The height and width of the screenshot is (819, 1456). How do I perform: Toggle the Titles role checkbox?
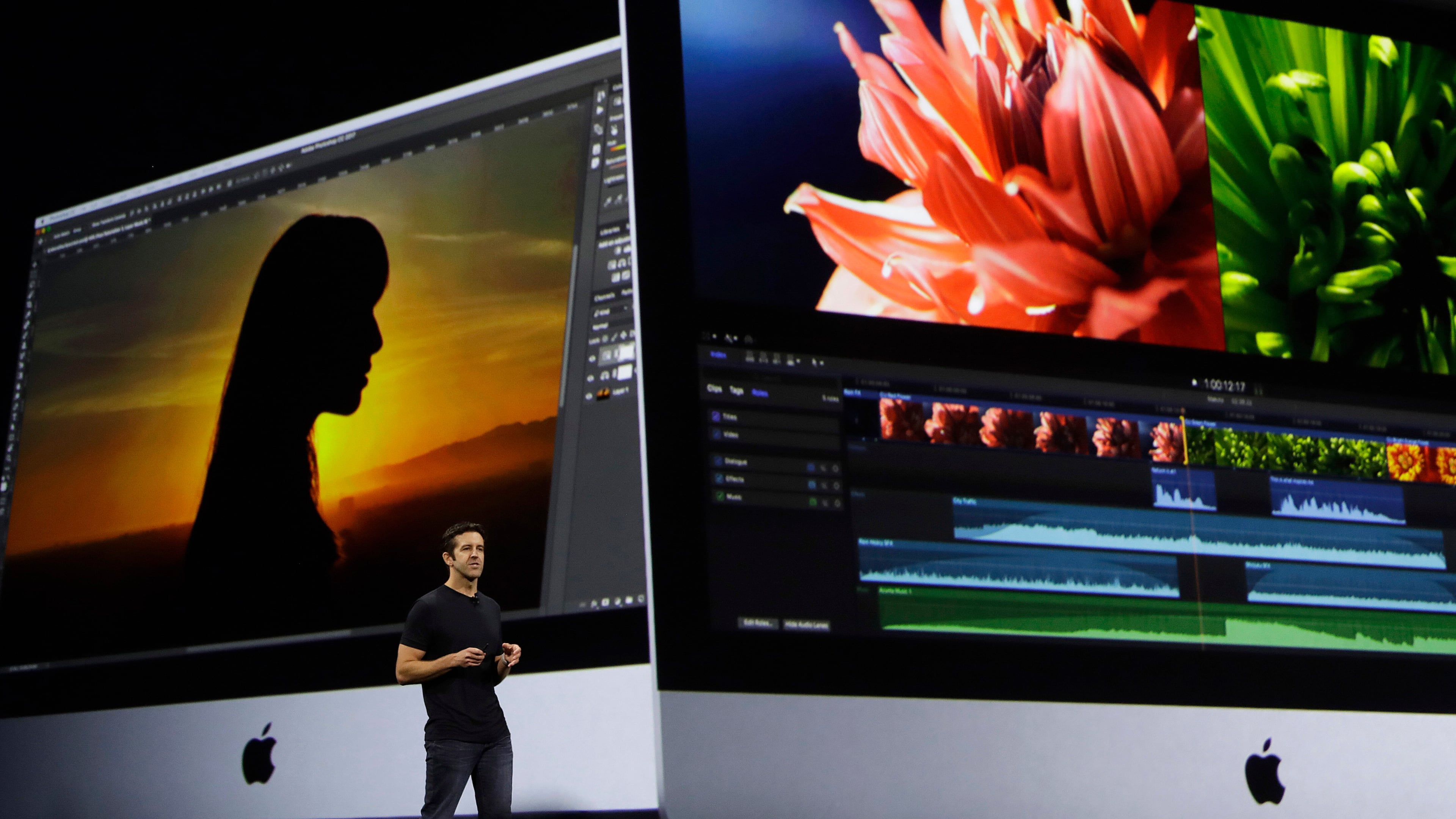[x=716, y=417]
